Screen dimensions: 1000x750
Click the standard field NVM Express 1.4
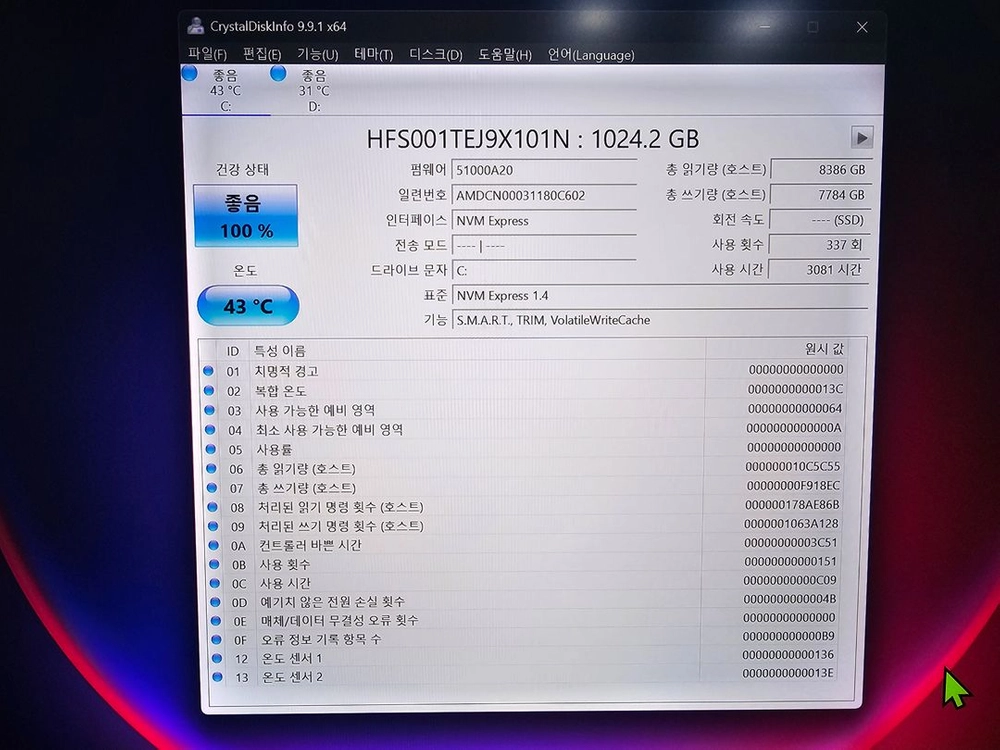pyautogui.click(x=660, y=295)
